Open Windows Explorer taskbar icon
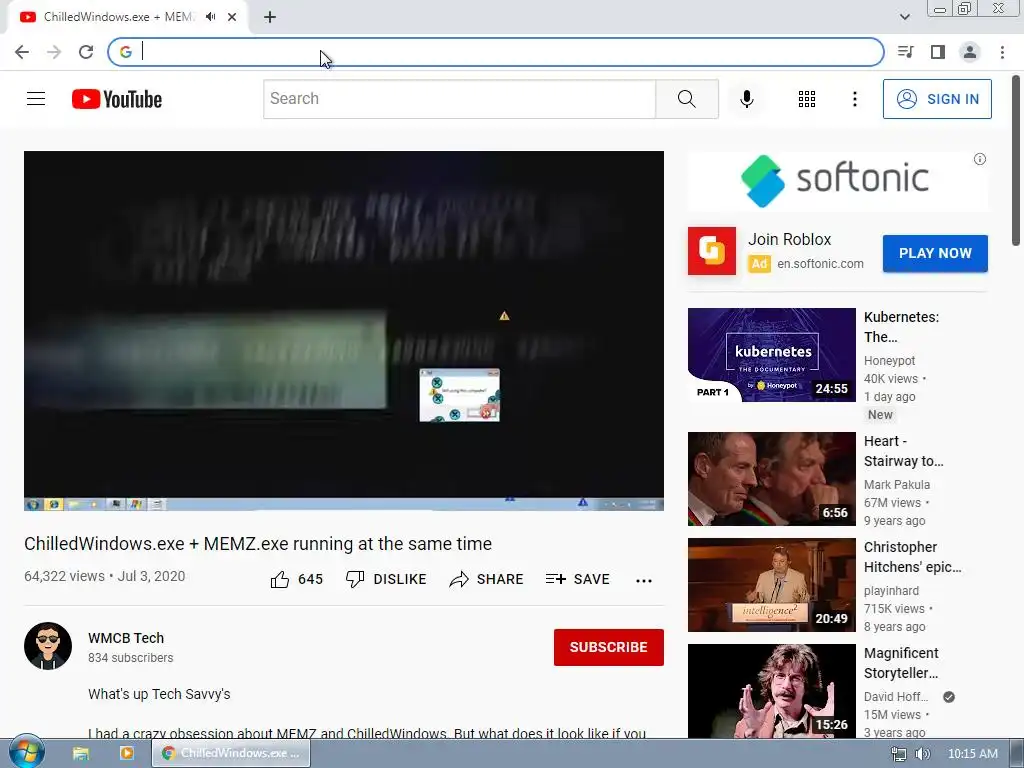 tap(80, 753)
